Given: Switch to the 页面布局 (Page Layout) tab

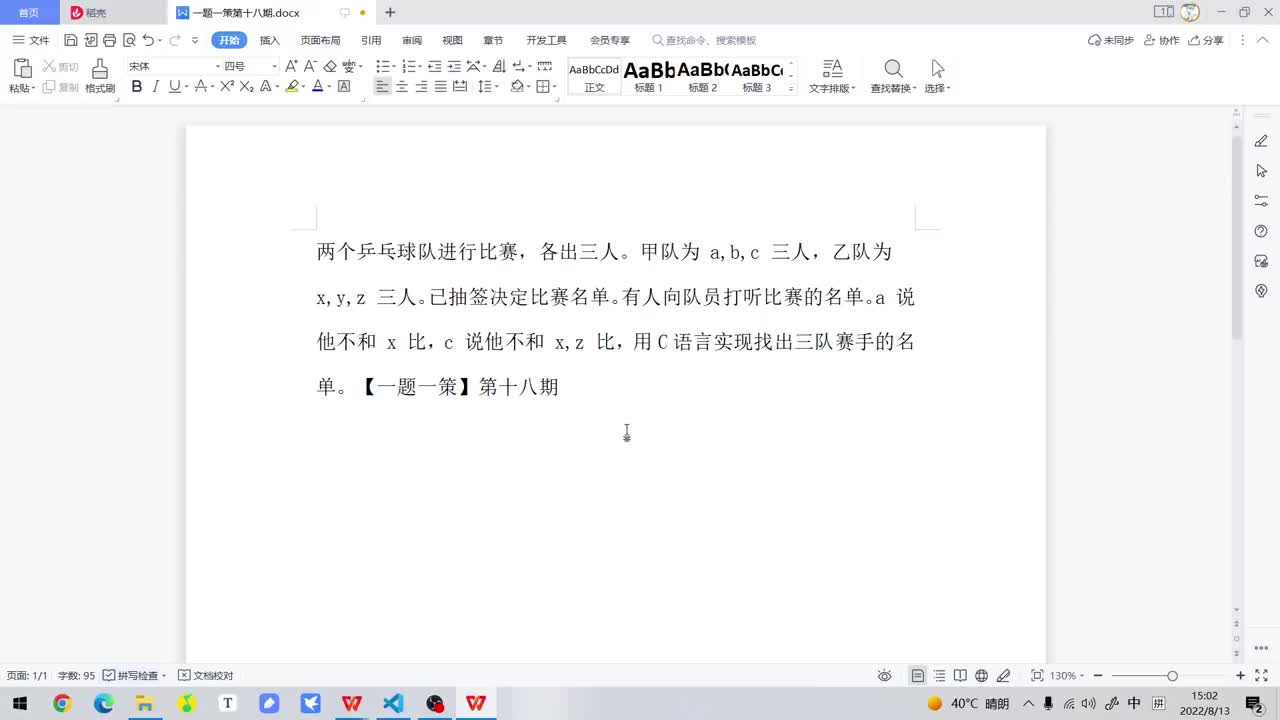Looking at the screenshot, I should pyautogui.click(x=320, y=40).
